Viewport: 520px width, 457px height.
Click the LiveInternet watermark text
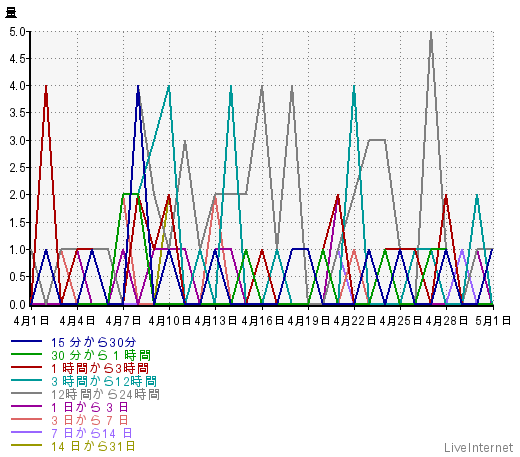coord(479,447)
